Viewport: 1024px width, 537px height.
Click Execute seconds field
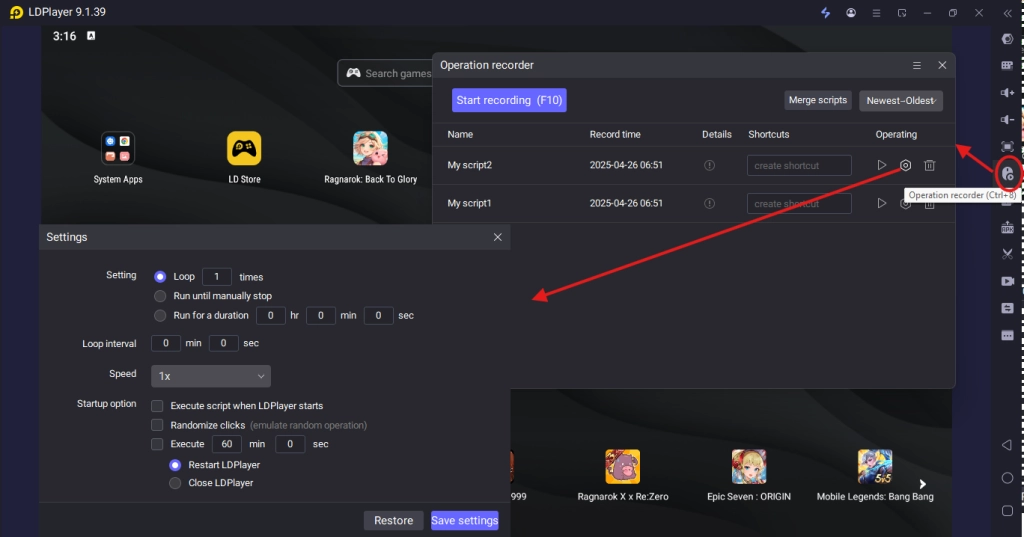[290, 444]
